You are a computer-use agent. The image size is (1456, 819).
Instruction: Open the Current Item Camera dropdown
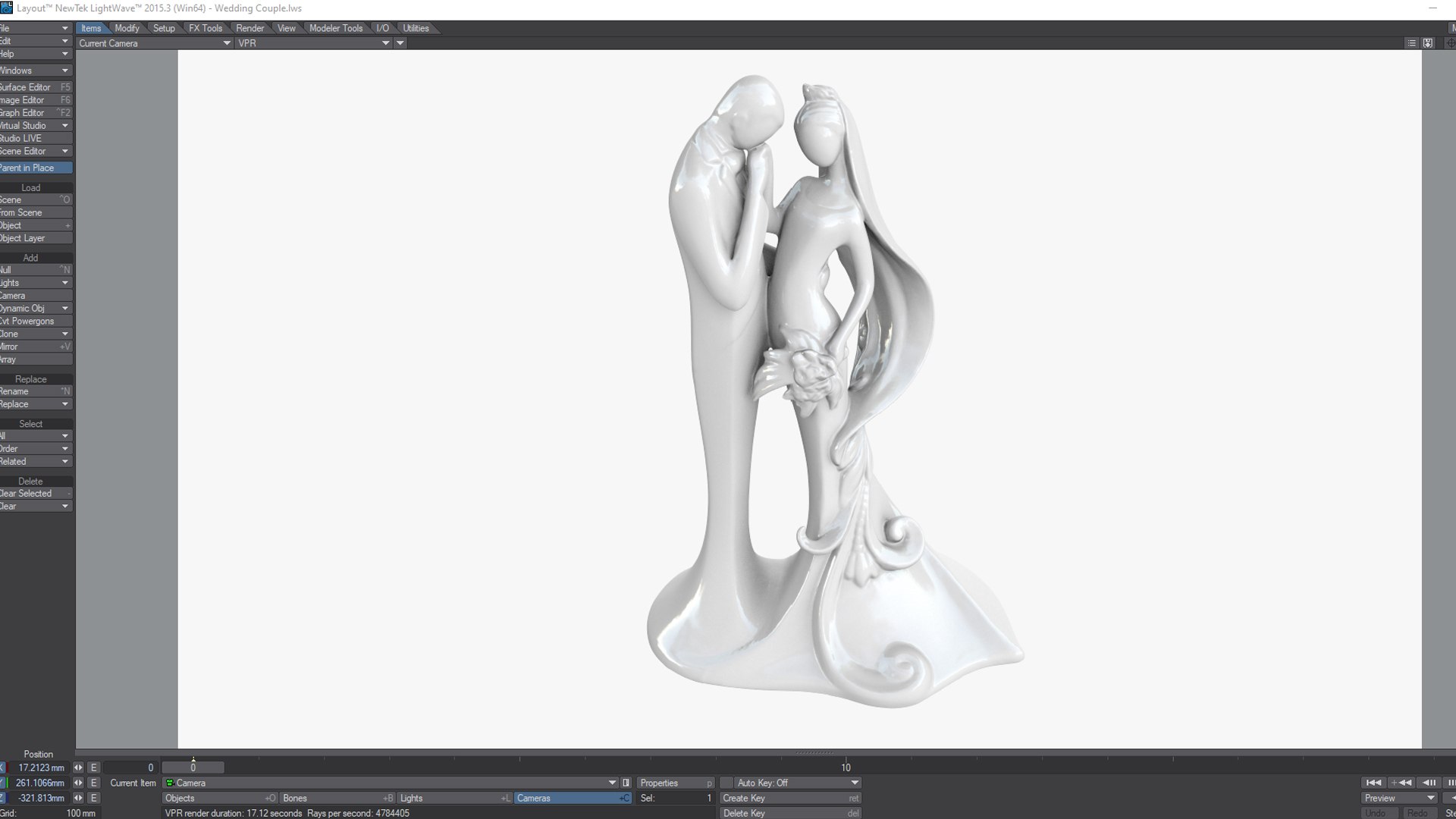391,783
